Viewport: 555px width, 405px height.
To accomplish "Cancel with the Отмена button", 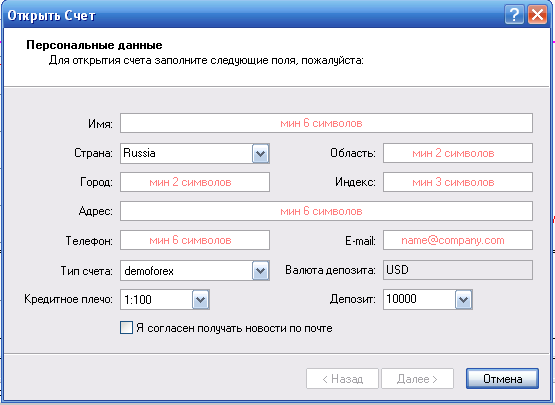I will (502, 379).
